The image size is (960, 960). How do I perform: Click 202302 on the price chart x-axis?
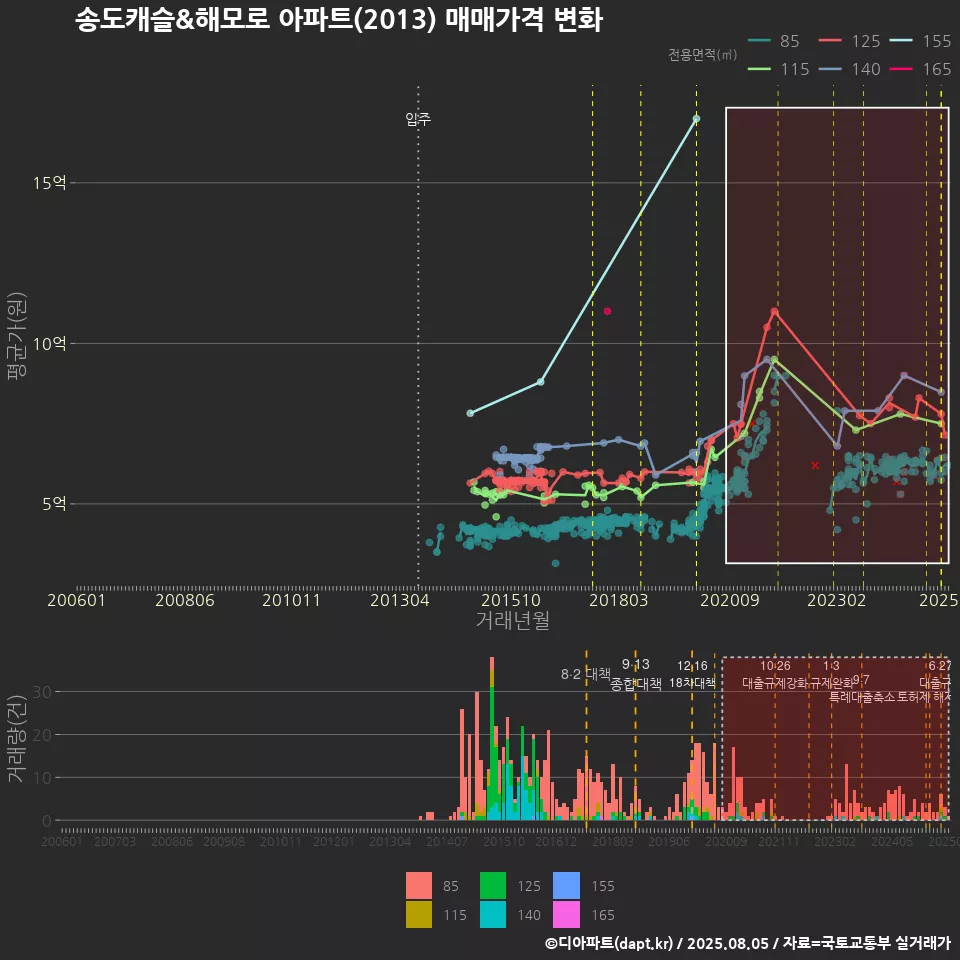(x=836, y=600)
